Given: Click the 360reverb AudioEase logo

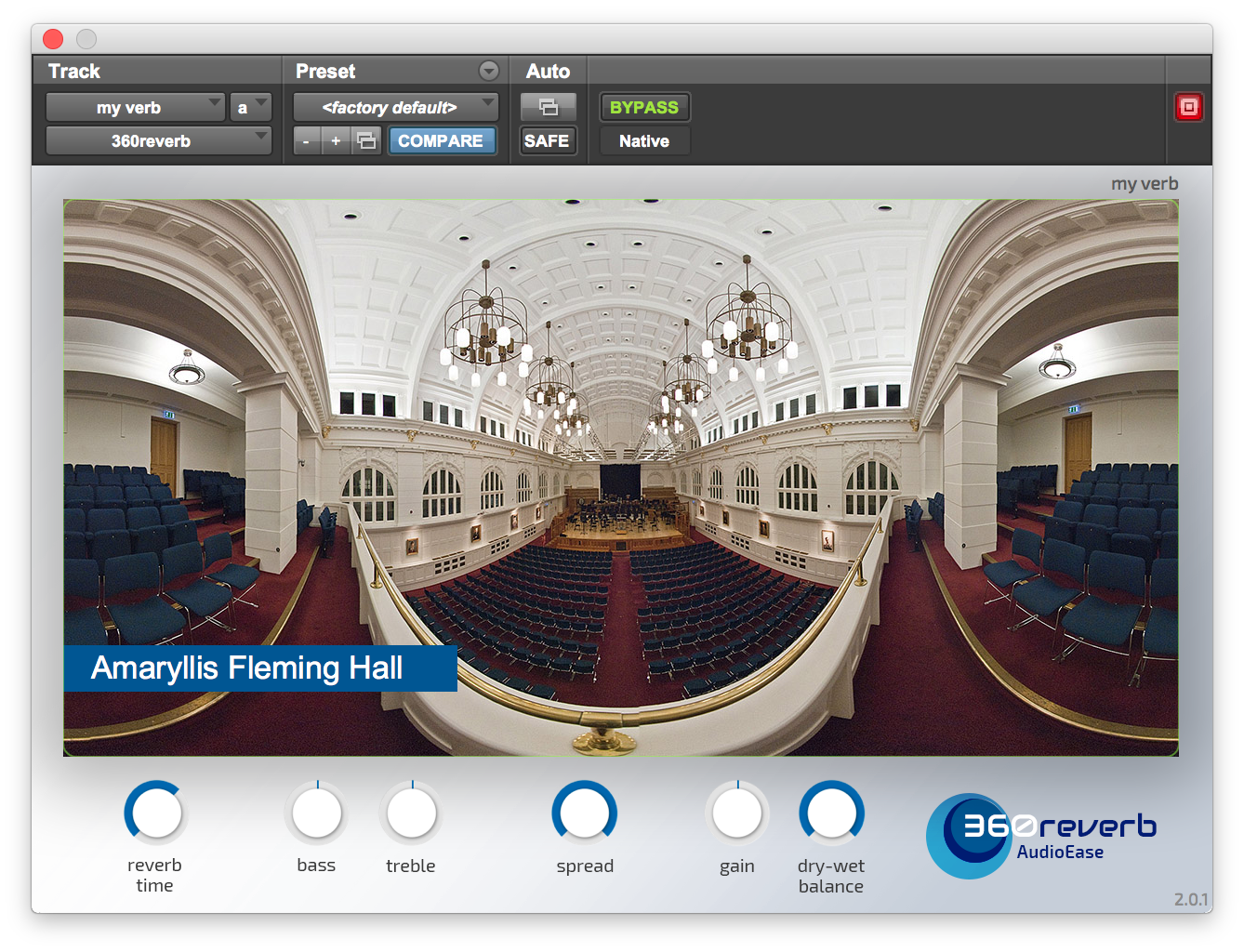Looking at the screenshot, I should pyautogui.click(x=1041, y=835).
